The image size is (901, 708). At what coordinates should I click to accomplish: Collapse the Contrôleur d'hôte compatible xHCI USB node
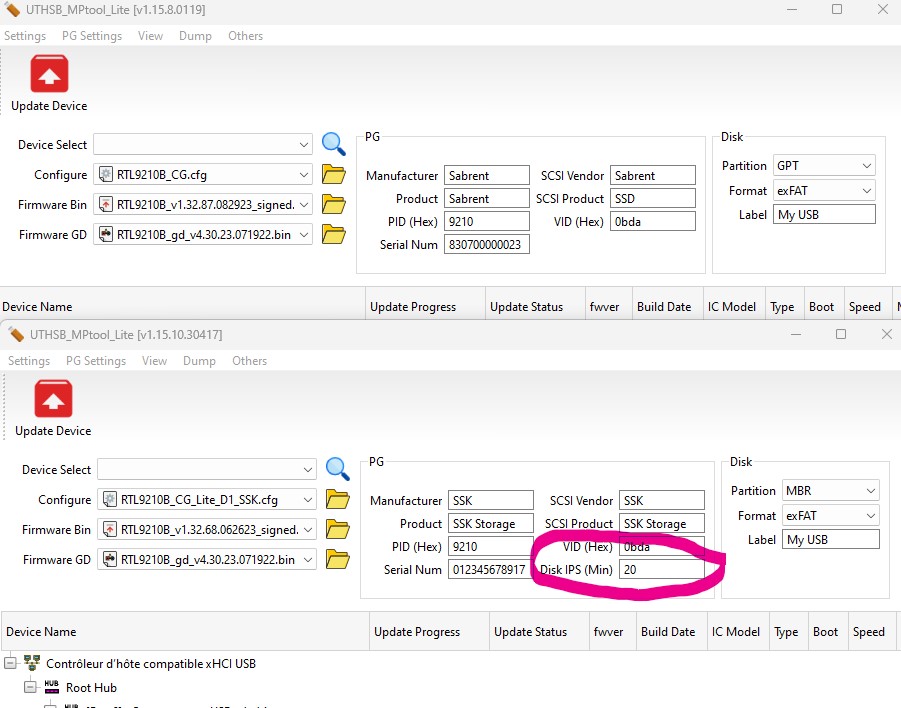click(x=11, y=663)
